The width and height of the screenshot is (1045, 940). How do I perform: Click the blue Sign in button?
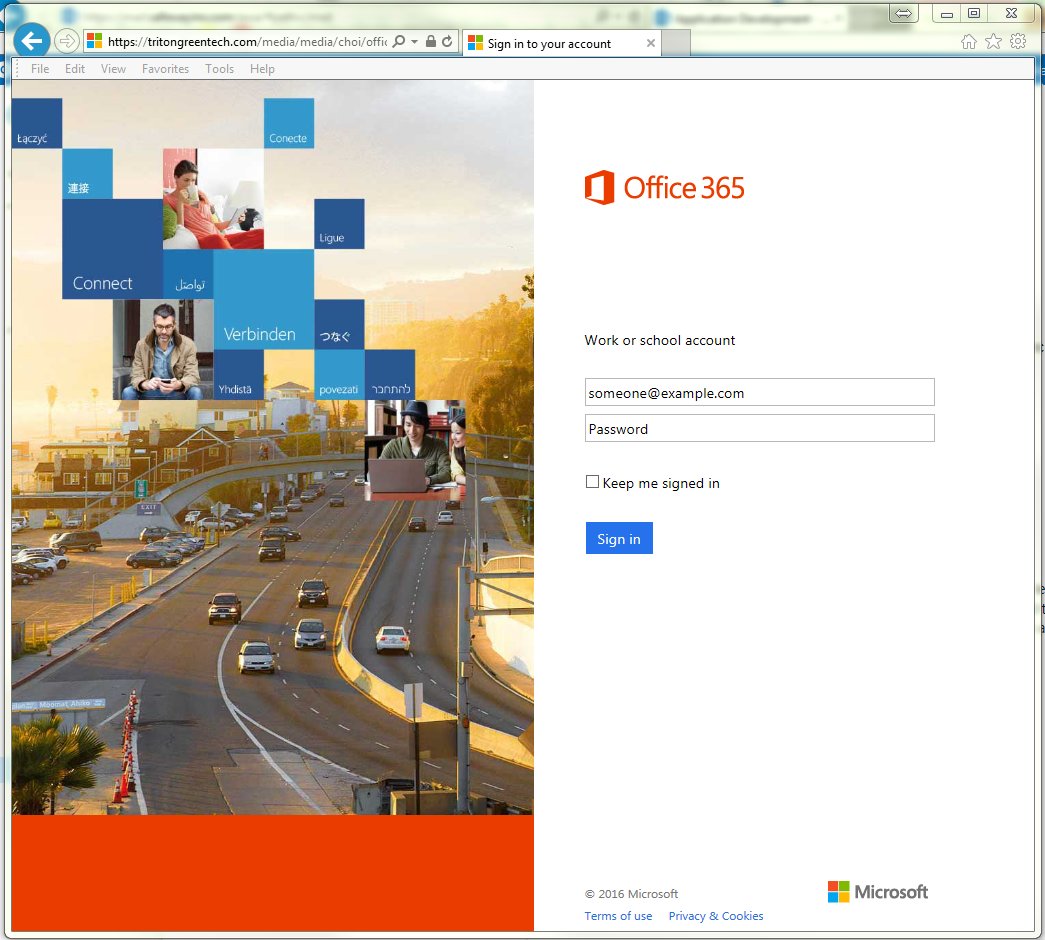click(619, 538)
